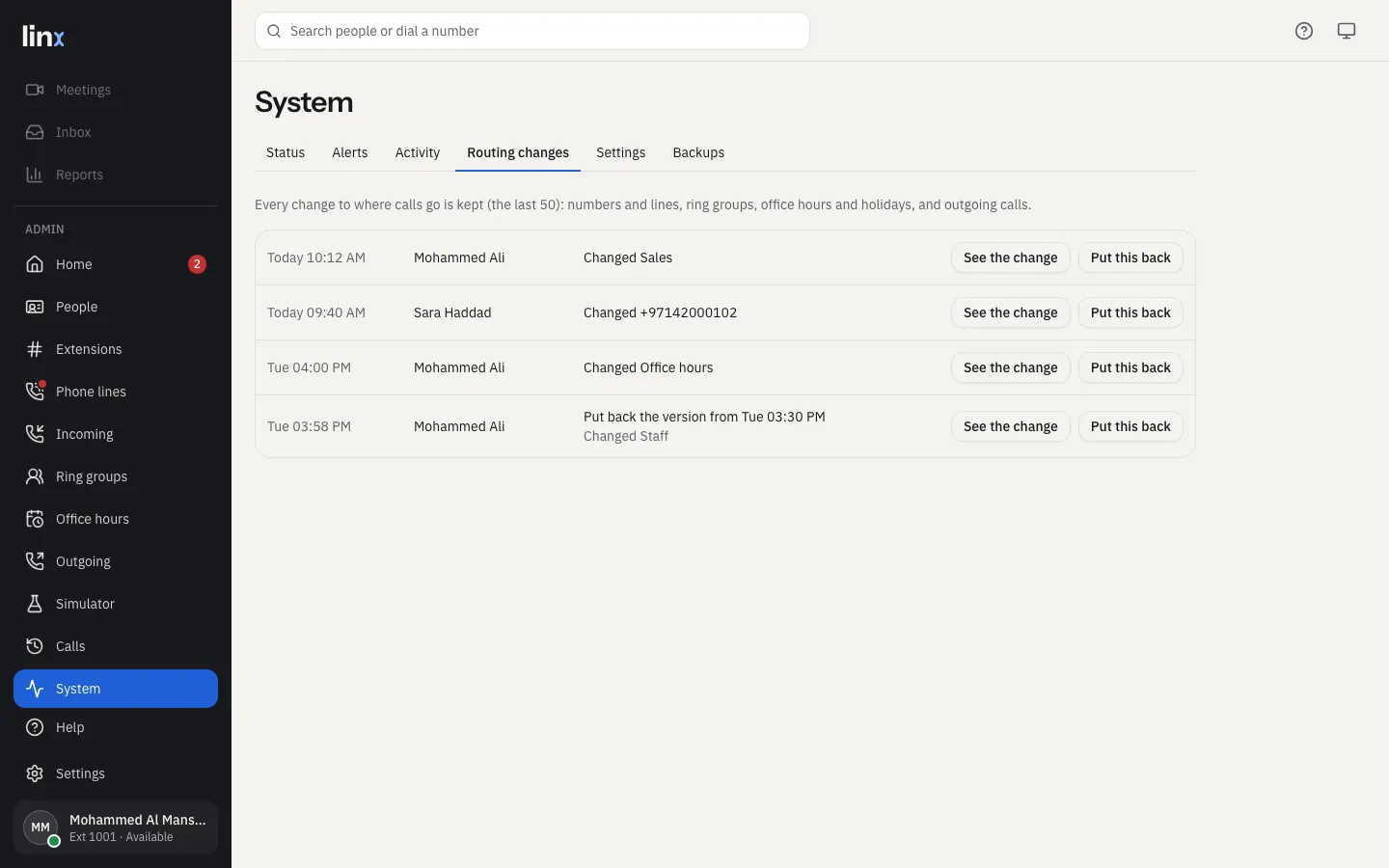Select the Routing changes tab
The image size is (1389, 868).
click(518, 152)
